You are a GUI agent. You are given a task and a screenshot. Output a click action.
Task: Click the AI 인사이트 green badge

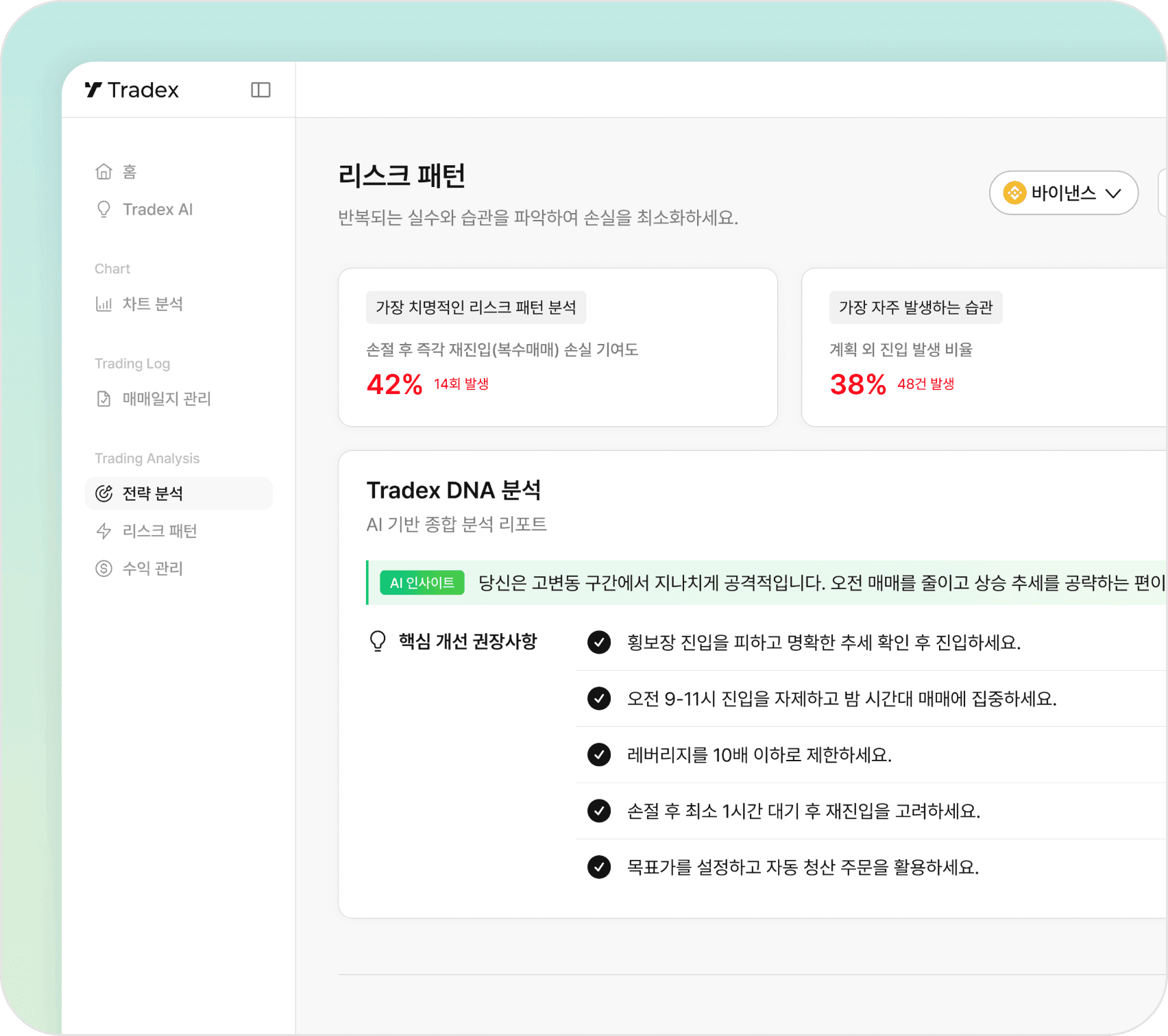(x=422, y=582)
